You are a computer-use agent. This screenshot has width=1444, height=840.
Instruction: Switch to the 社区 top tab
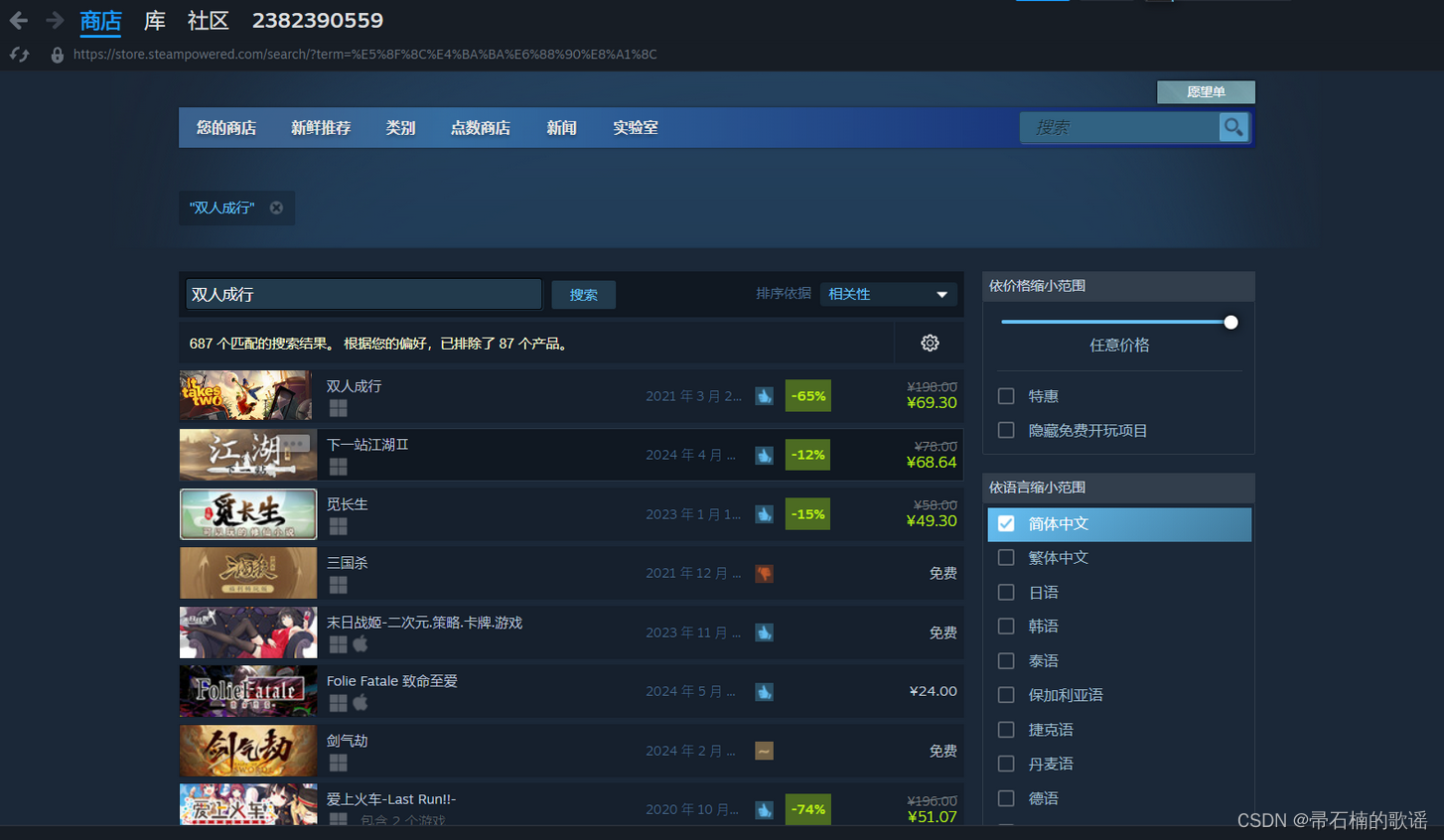209,21
